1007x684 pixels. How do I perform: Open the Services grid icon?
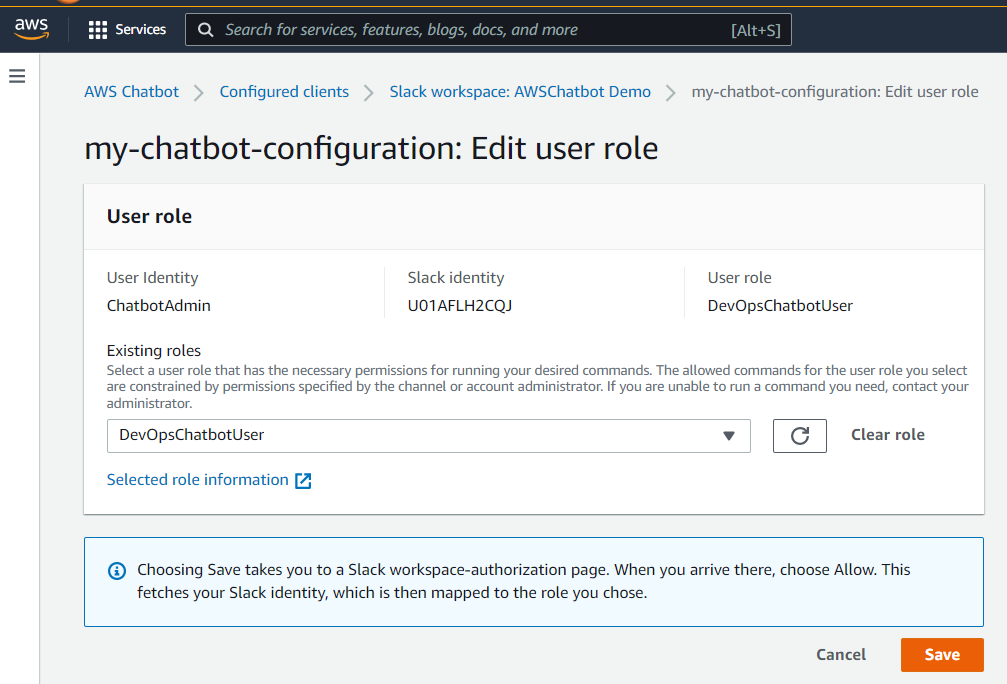point(97,29)
